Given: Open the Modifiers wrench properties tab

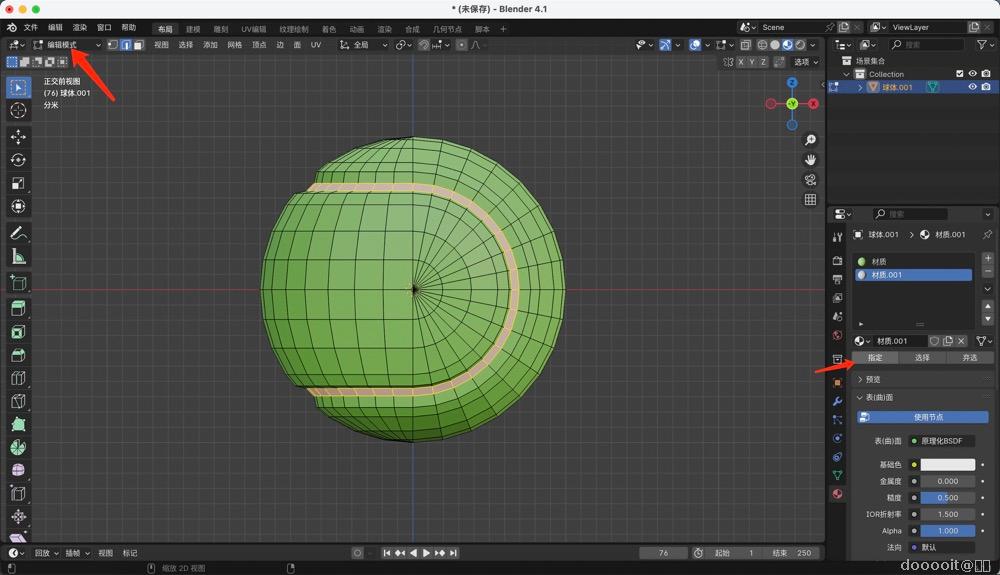Looking at the screenshot, I should pos(837,401).
